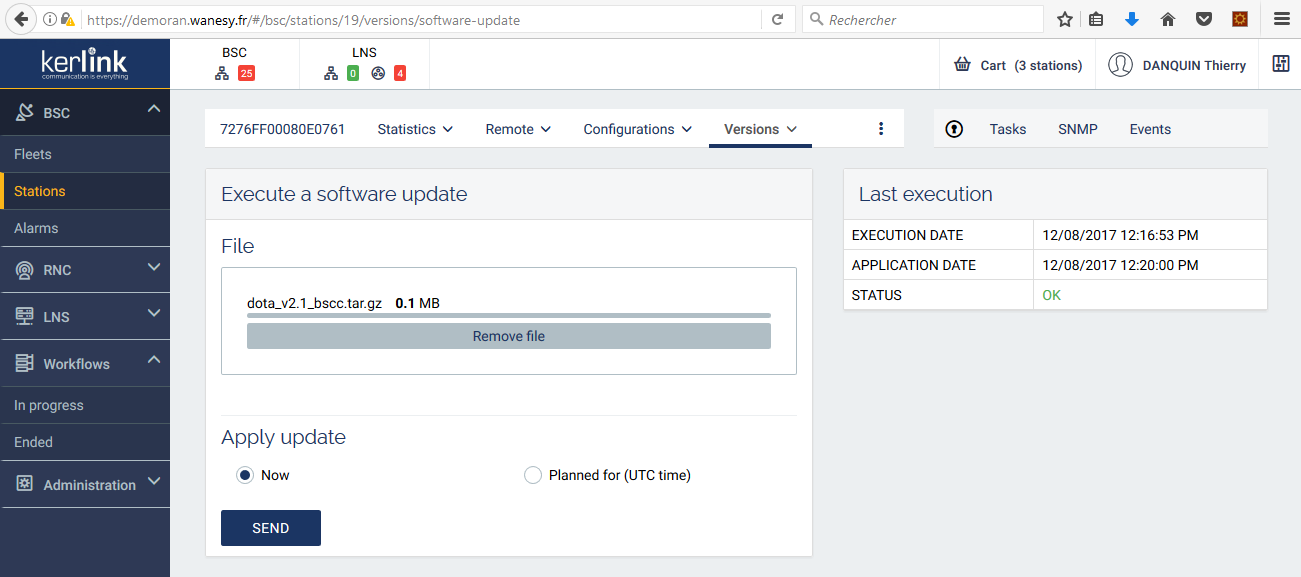Expand the RNC sidebar section
1301x577 pixels.
(x=85, y=270)
